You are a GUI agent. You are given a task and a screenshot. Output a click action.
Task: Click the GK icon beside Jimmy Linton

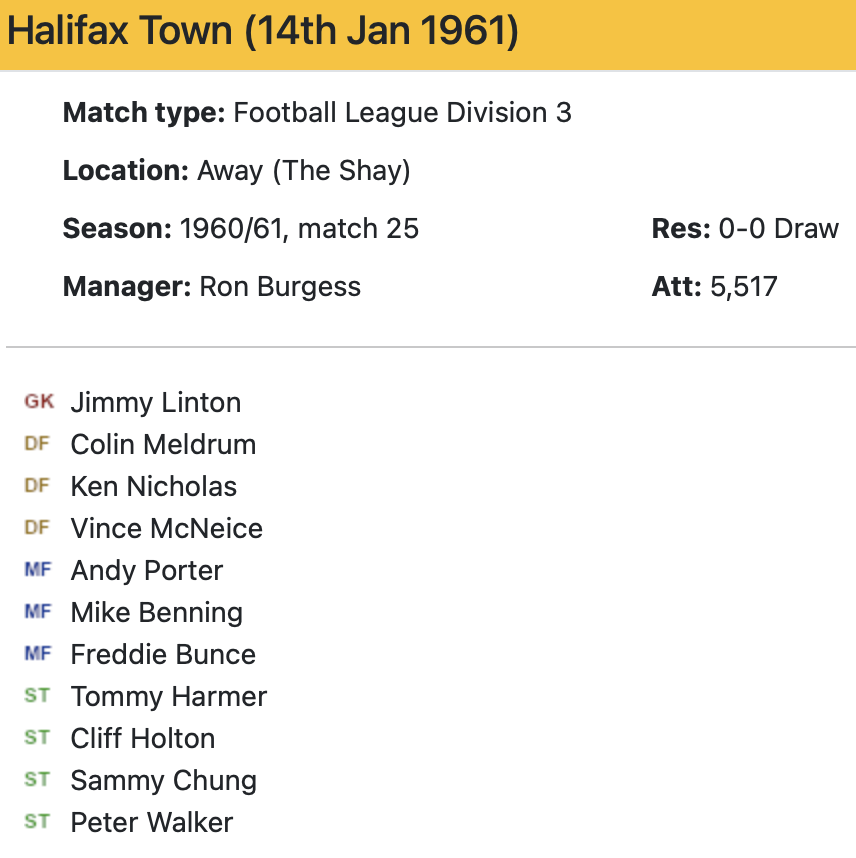point(39,402)
